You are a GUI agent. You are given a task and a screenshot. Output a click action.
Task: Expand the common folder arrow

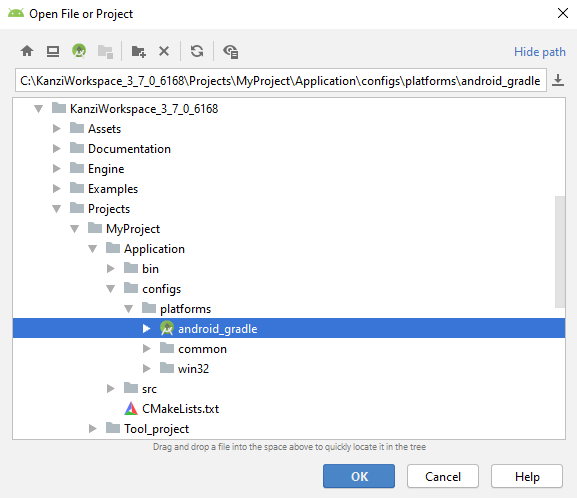146,349
